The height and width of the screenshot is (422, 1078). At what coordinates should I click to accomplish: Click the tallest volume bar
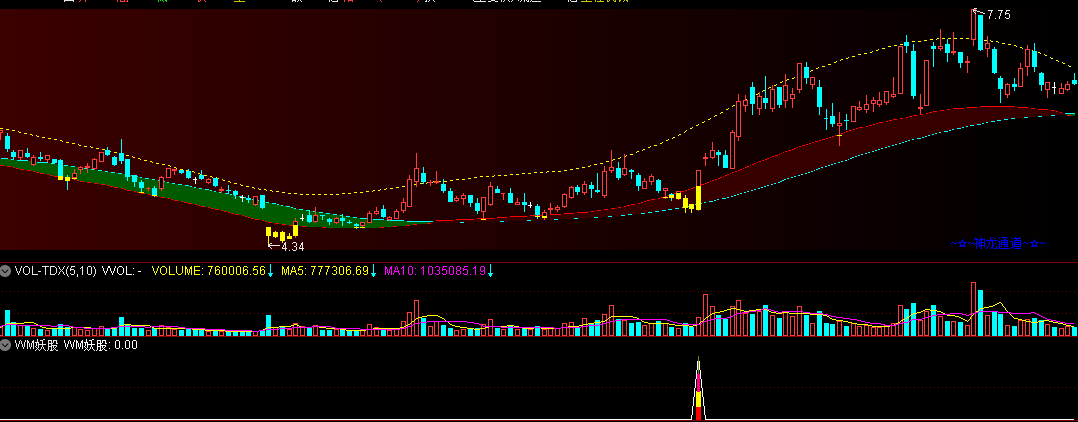(x=974, y=309)
